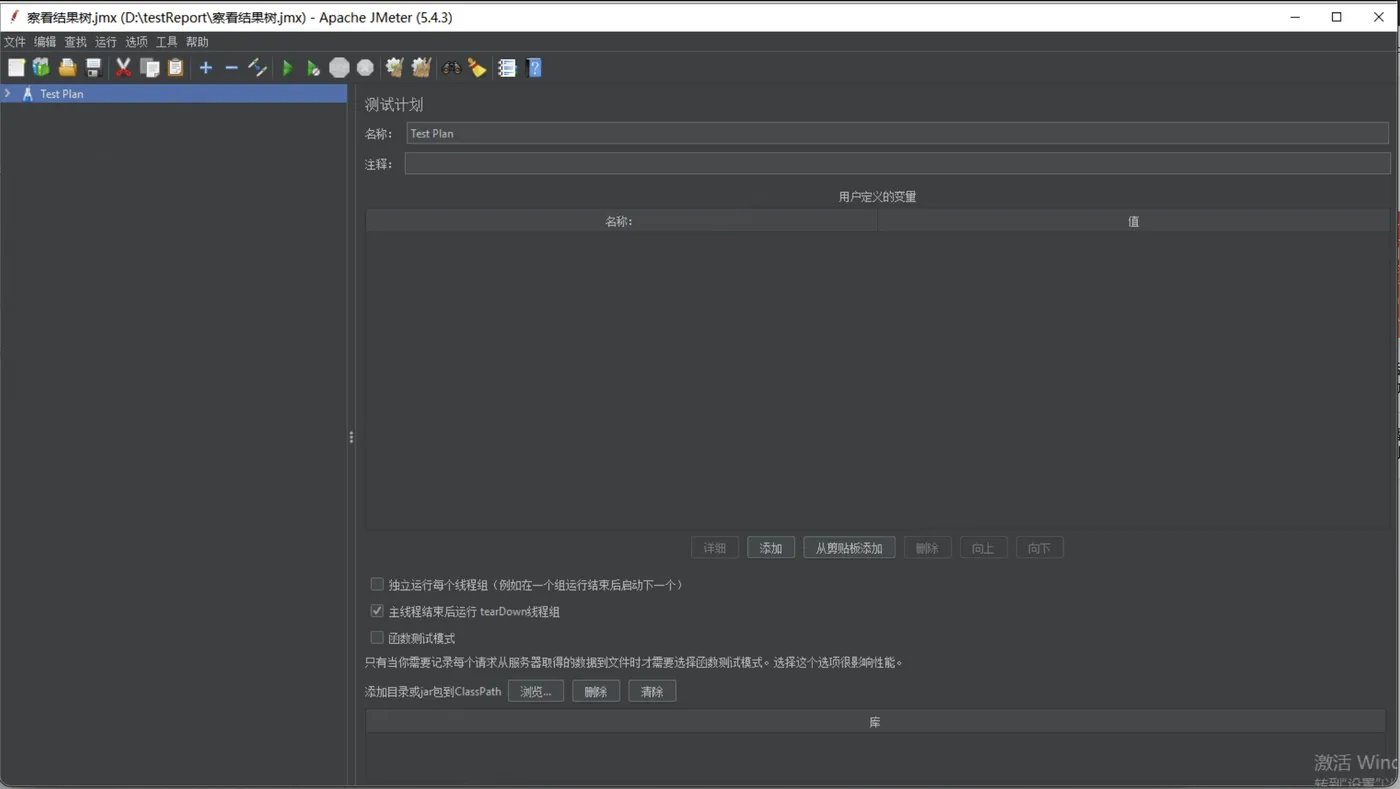Click the 清除 button for ClassPath

tap(652, 691)
